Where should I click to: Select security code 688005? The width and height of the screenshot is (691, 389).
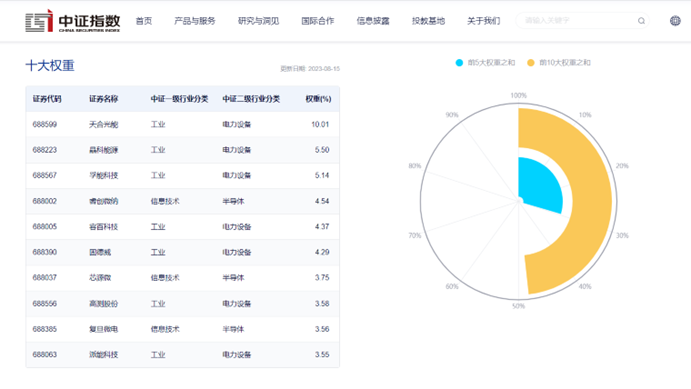pyautogui.click(x=45, y=227)
